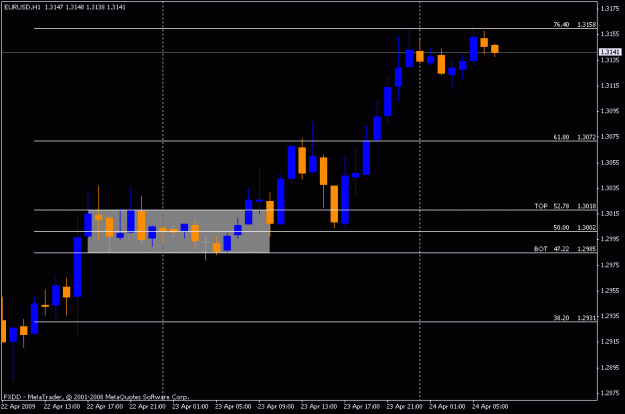Select the gray shaded rectangle on the chart
Screen dimensions: 625x414
[x=179, y=231]
